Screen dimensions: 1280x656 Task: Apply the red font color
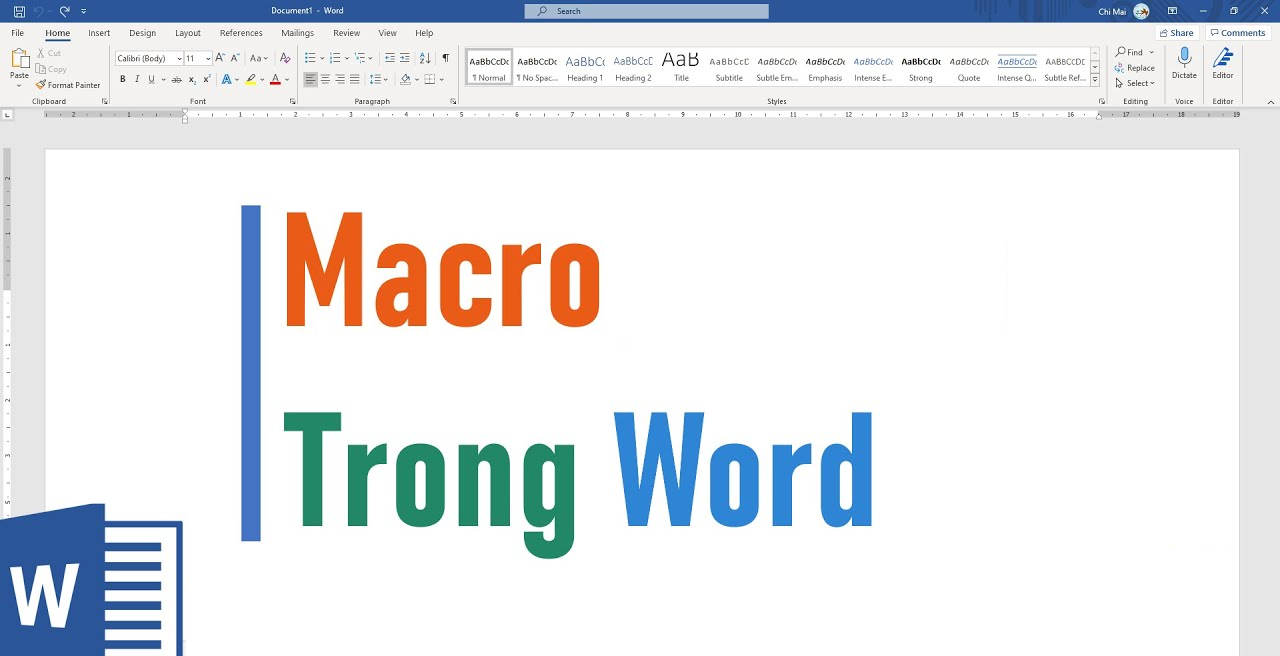(275, 79)
